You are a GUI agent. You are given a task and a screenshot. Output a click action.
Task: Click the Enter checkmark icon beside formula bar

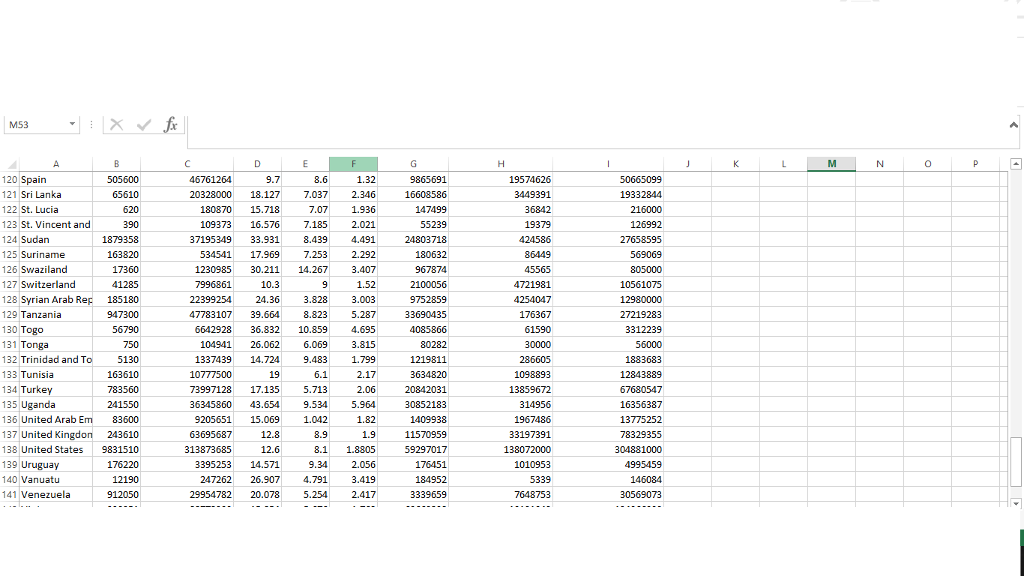pos(143,124)
